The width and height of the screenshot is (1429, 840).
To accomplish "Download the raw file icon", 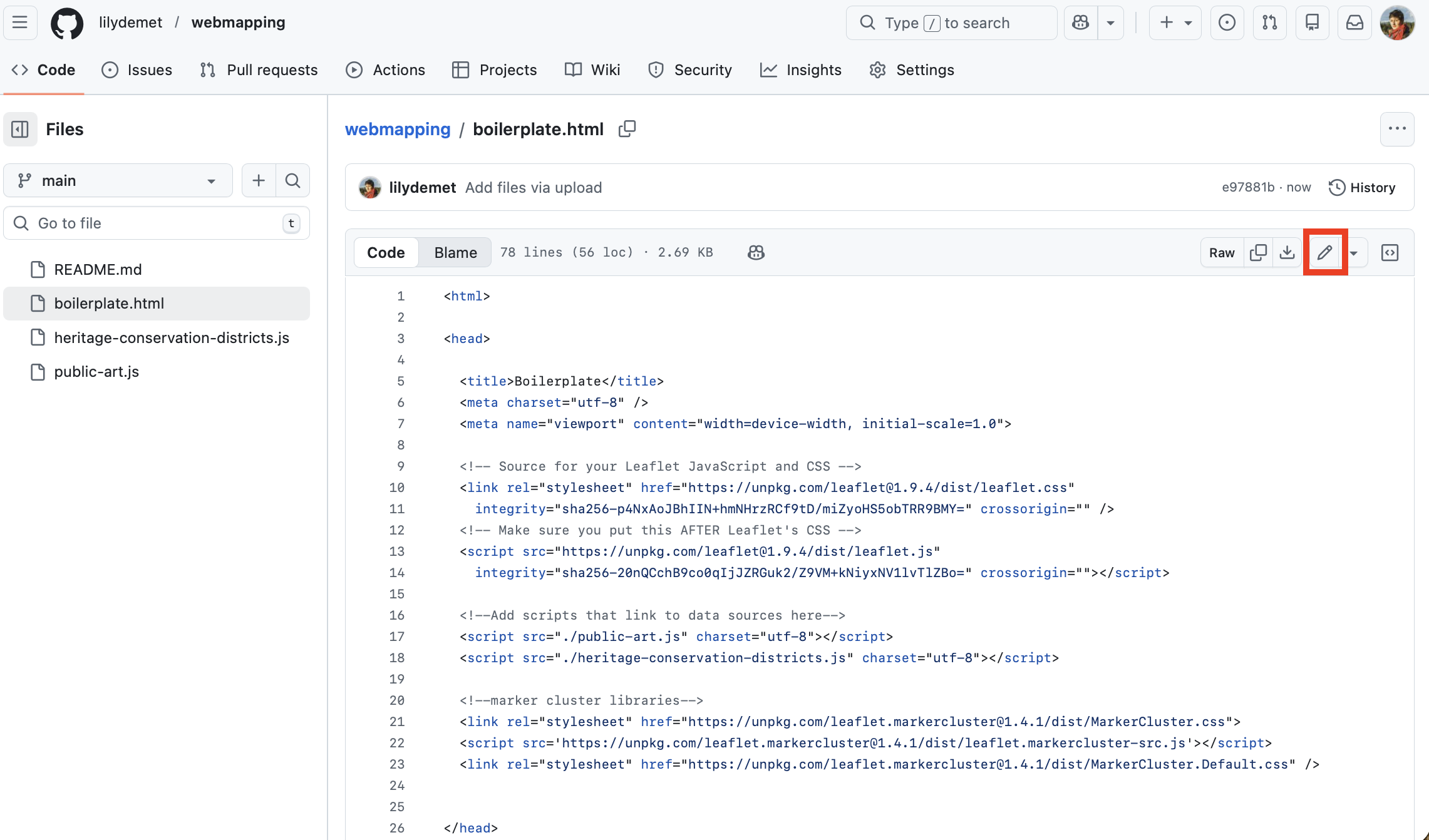I will point(1287,253).
